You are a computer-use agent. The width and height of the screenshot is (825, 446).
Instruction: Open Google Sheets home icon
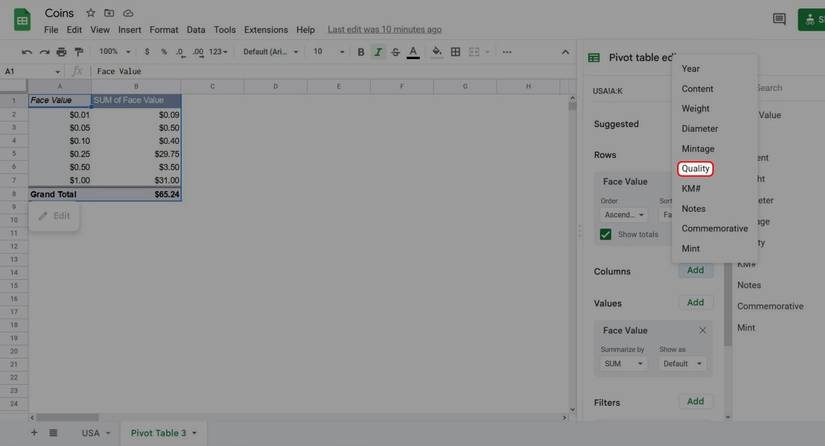(22, 20)
